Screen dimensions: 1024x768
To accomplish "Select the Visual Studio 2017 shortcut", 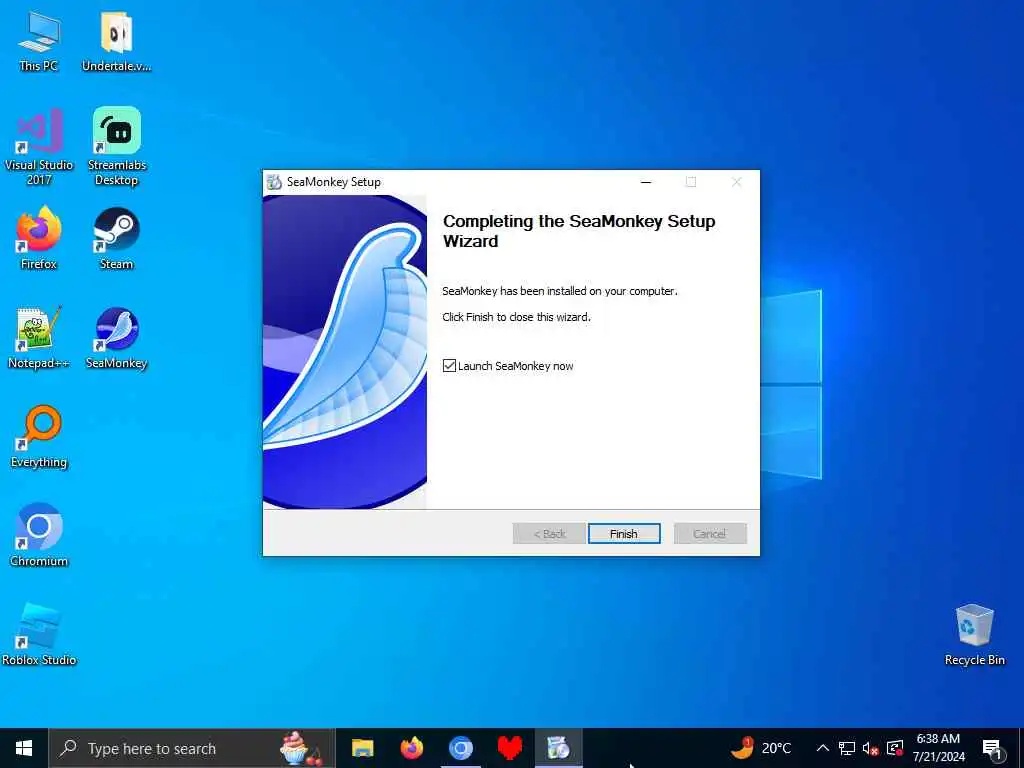I will coord(39,147).
